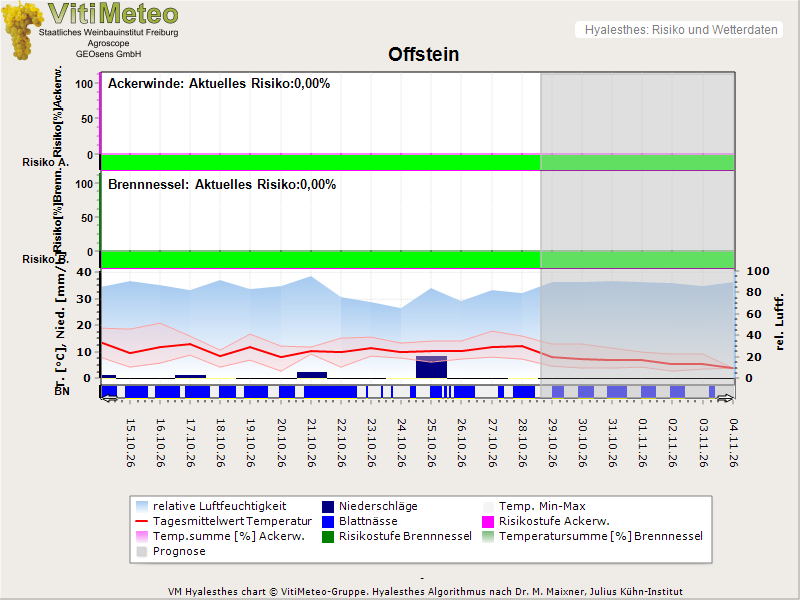The width and height of the screenshot is (800, 600).
Task: Click the Prognose grey legend swatch
Action: coord(142,552)
